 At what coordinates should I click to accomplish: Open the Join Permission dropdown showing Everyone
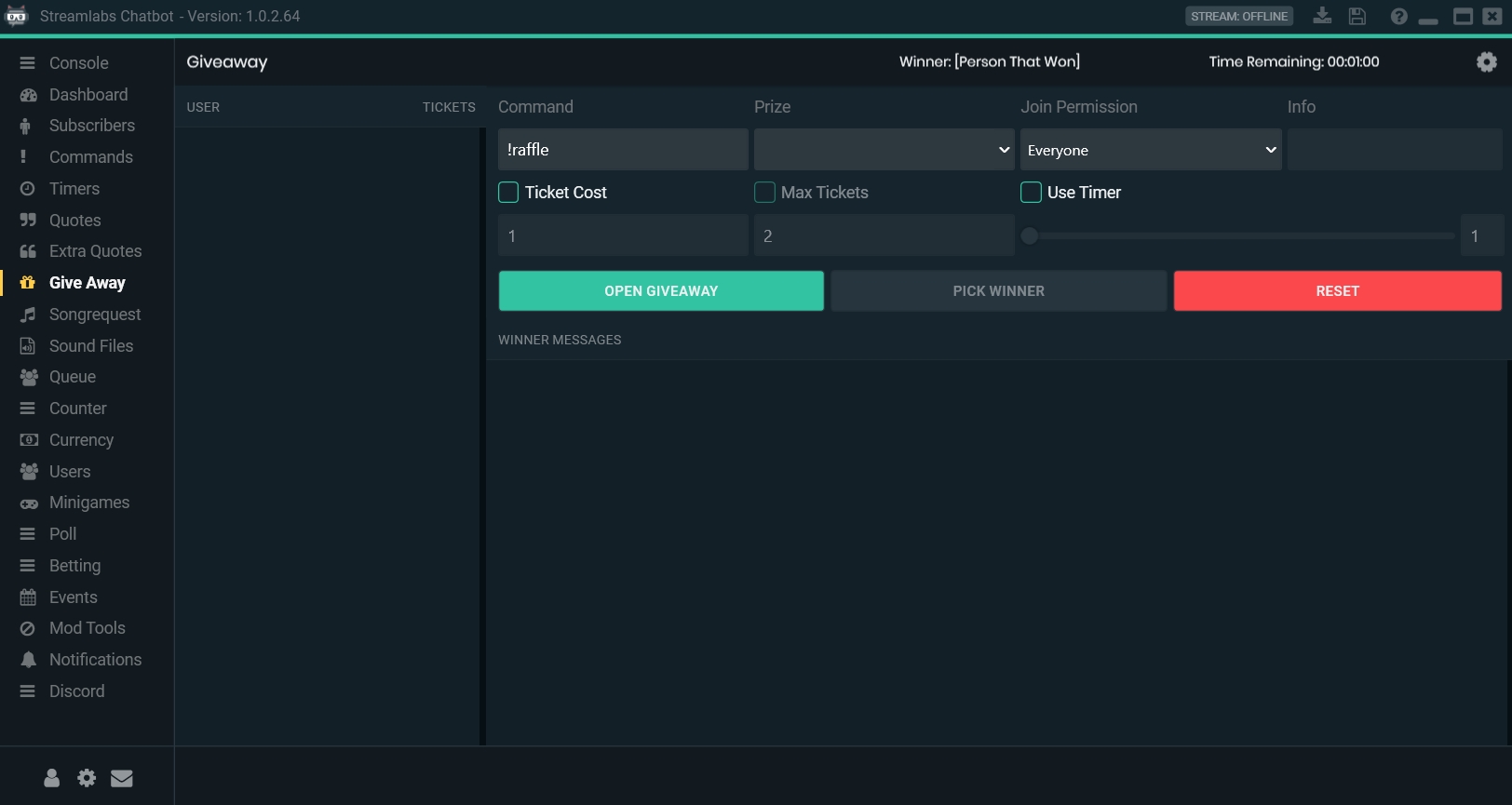1150,150
